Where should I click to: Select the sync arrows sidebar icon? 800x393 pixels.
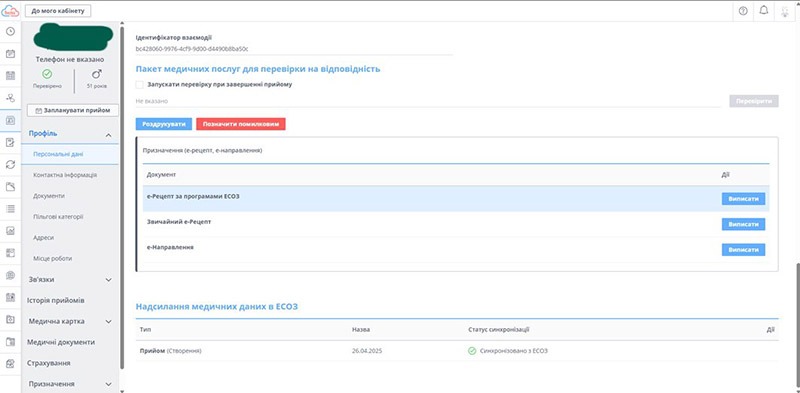coord(10,164)
